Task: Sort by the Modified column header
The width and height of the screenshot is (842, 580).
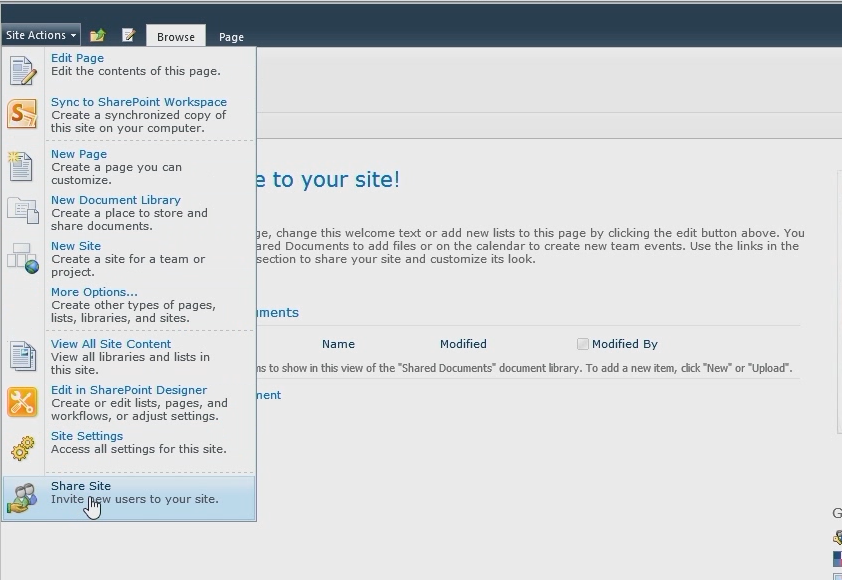Action: click(463, 344)
